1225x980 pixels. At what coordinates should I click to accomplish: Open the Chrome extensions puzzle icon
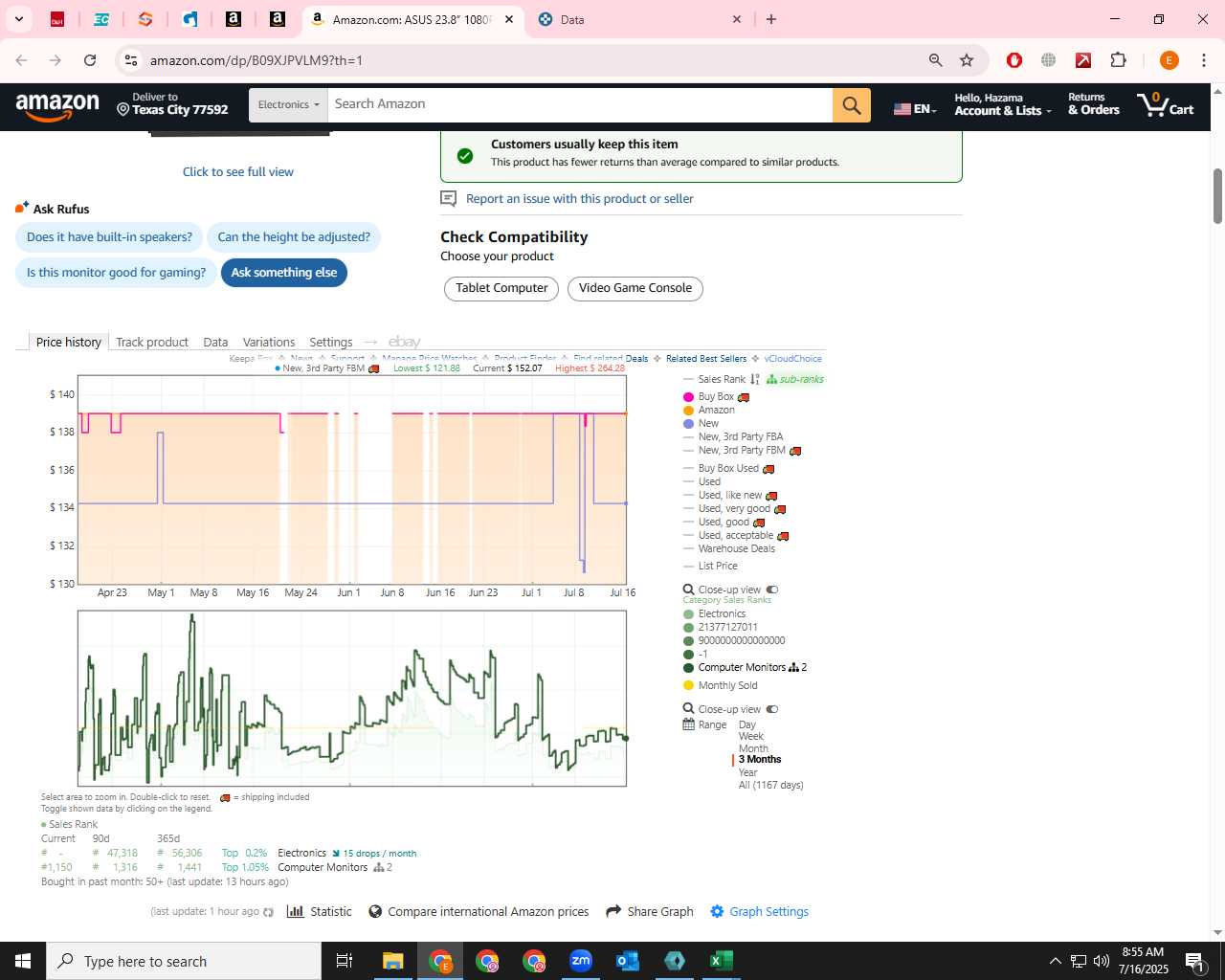[1118, 60]
